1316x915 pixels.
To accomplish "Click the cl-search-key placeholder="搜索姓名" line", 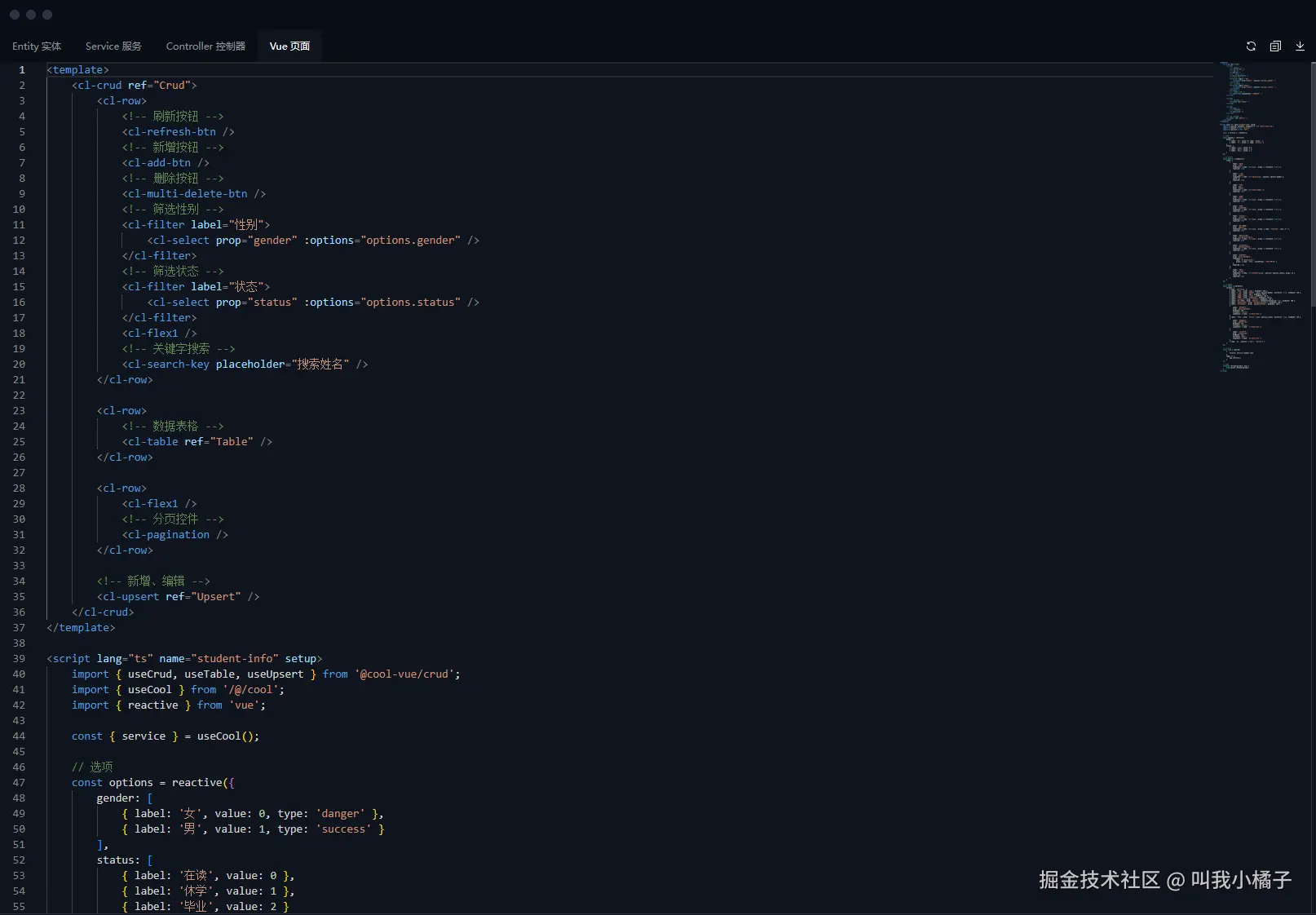I will click(x=245, y=365).
